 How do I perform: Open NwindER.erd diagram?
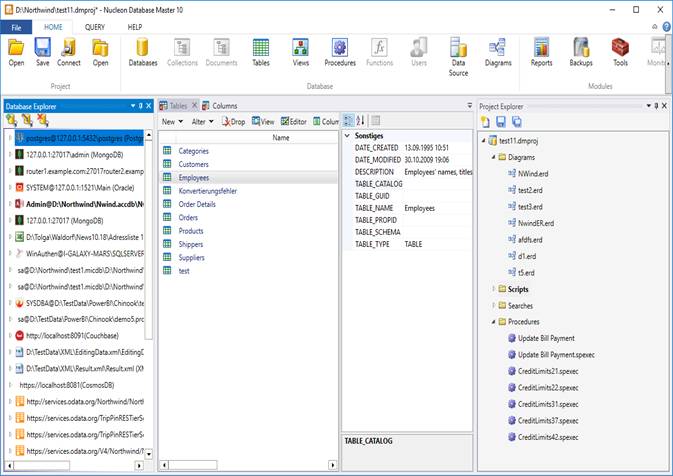coord(536,223)
